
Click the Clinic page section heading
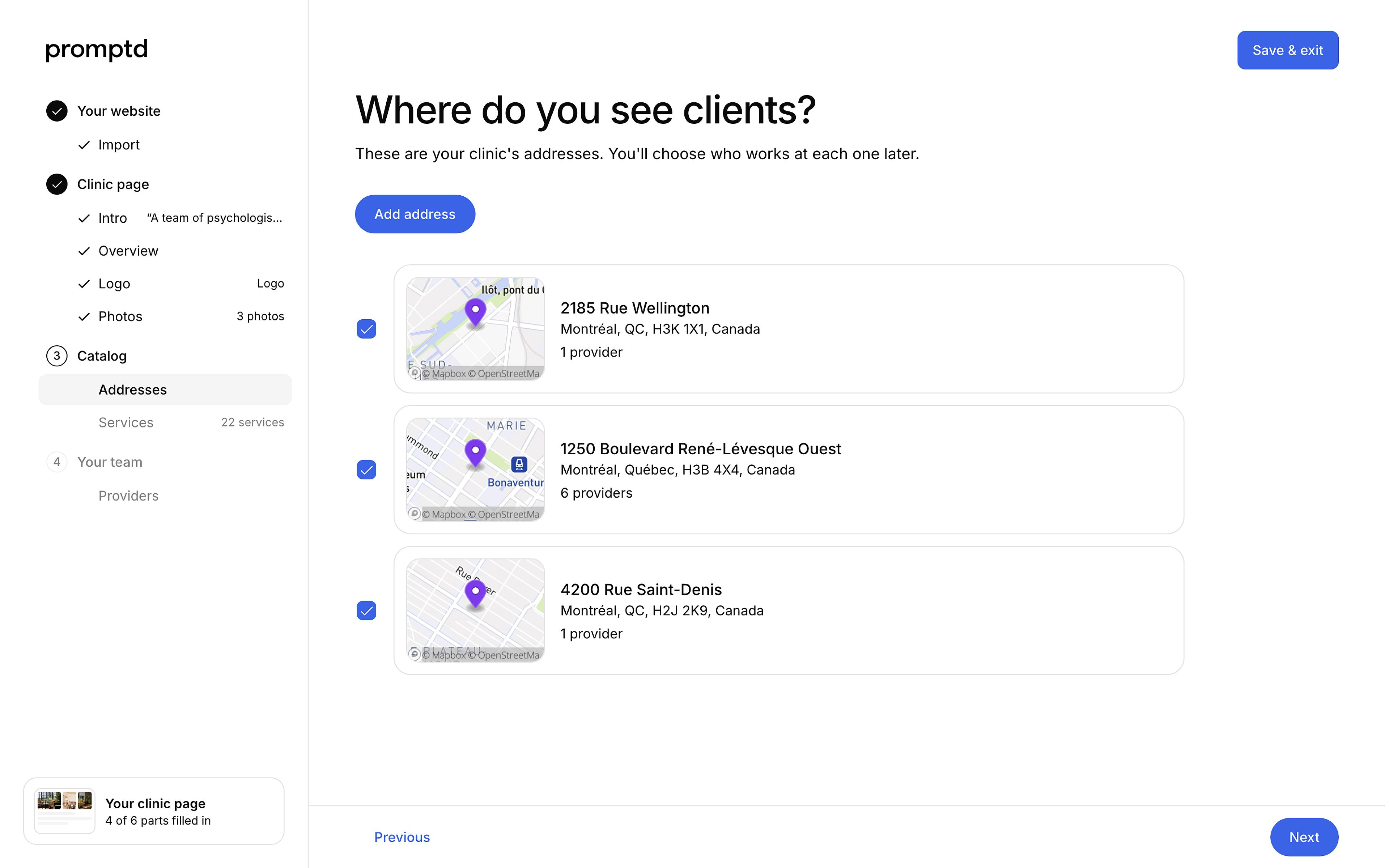[x=113, y=184]
